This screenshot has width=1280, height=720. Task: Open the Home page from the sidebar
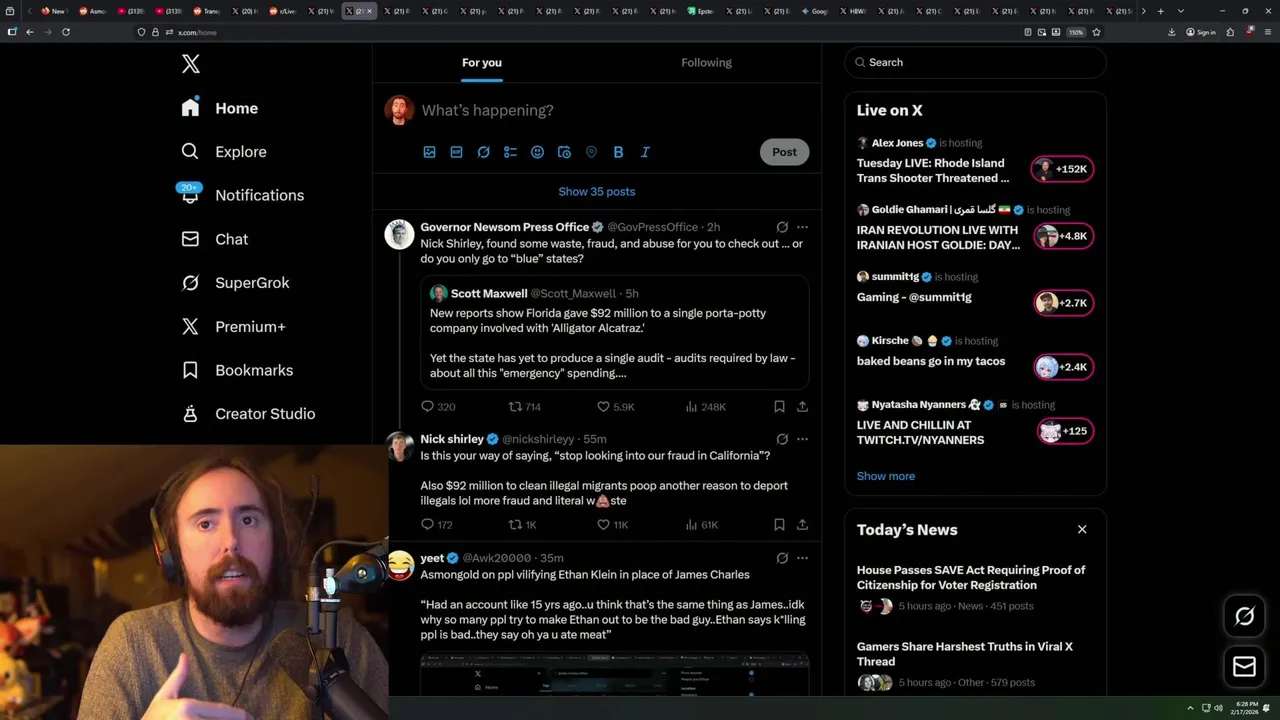(220, 108)
